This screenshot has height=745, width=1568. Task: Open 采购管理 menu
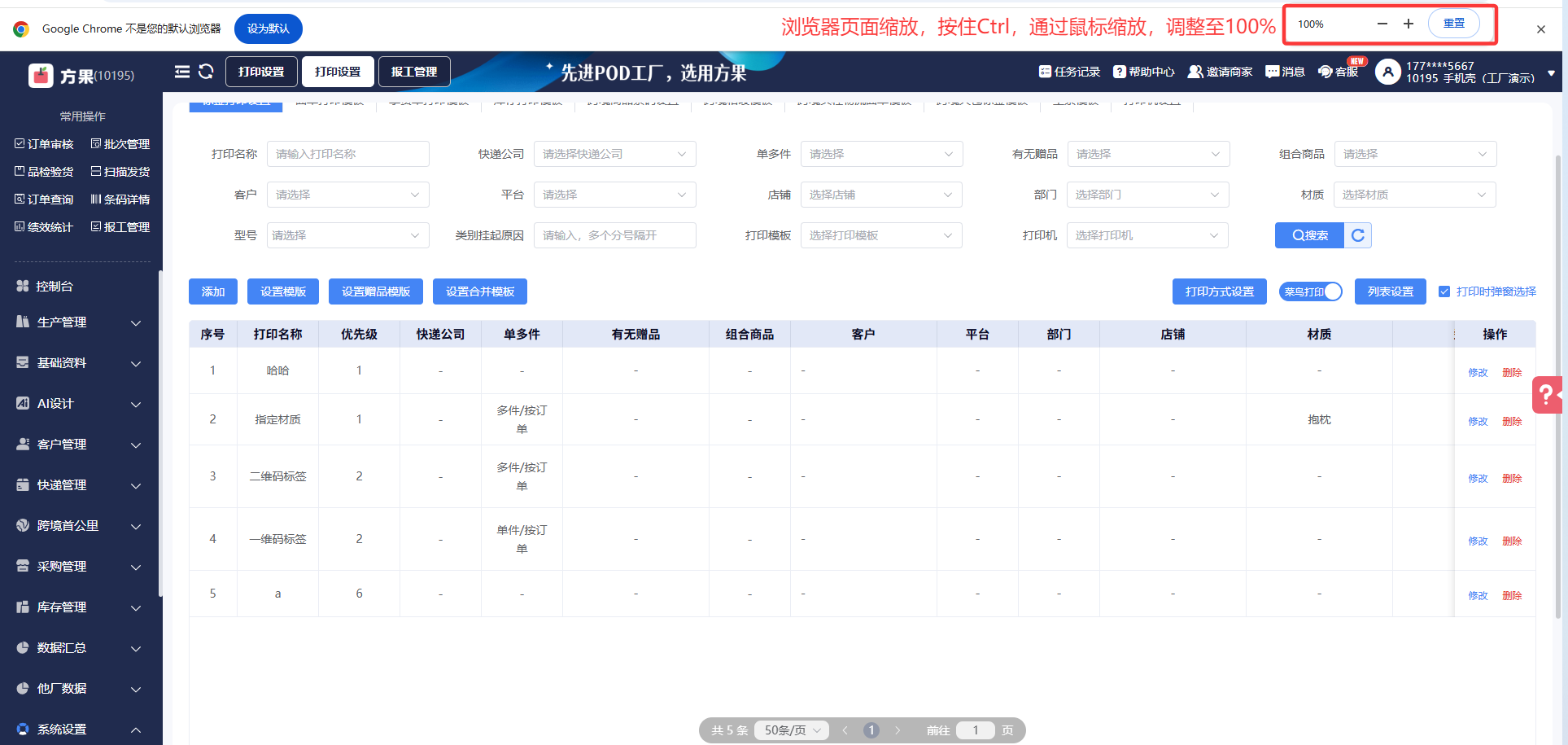point(80,567)
